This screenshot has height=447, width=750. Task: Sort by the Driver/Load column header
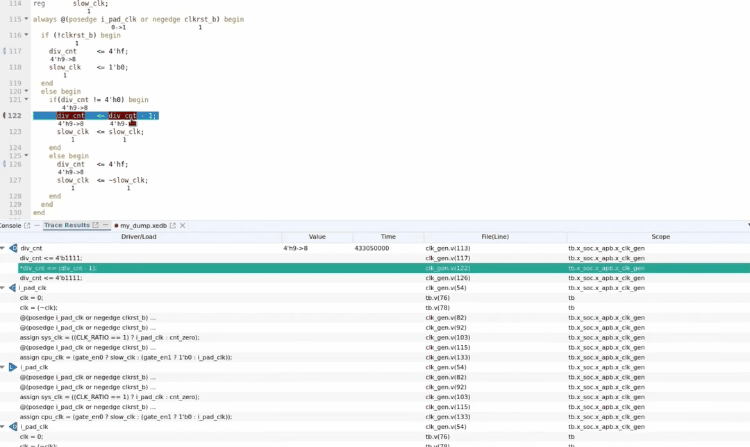139,237
